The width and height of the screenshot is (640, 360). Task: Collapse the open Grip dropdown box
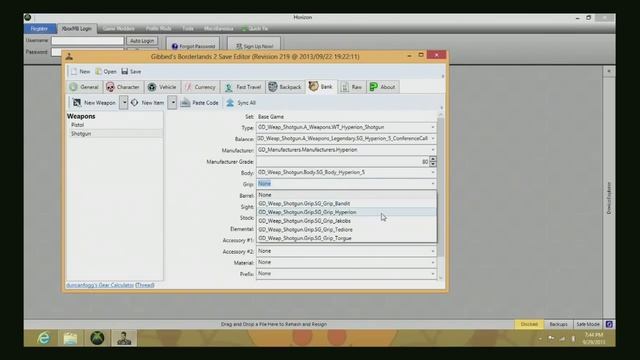[x=433, y=184]
